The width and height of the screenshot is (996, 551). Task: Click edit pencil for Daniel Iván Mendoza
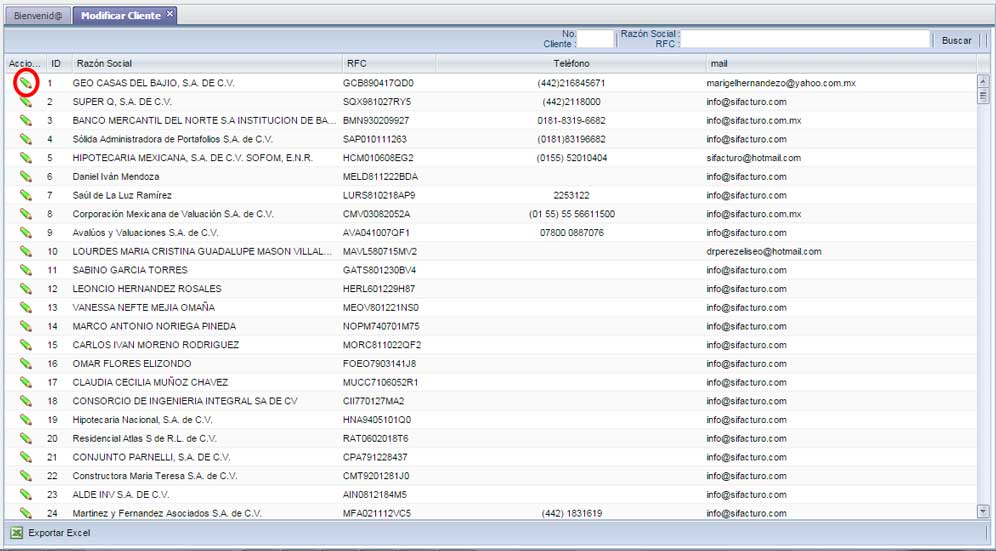26,177
